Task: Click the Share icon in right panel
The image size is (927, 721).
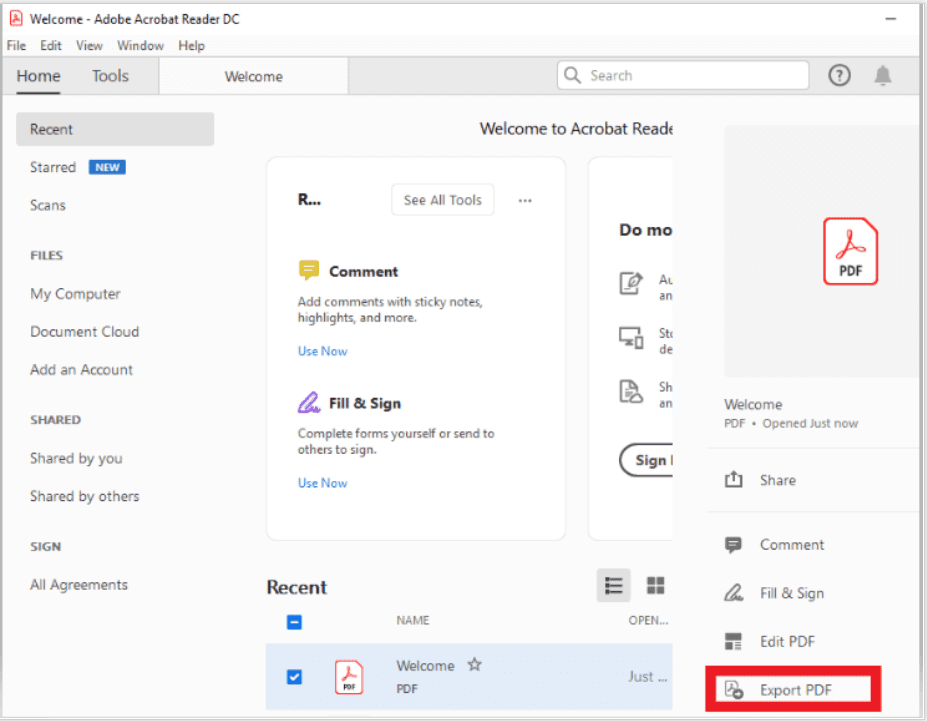Action: click(736, 479)
